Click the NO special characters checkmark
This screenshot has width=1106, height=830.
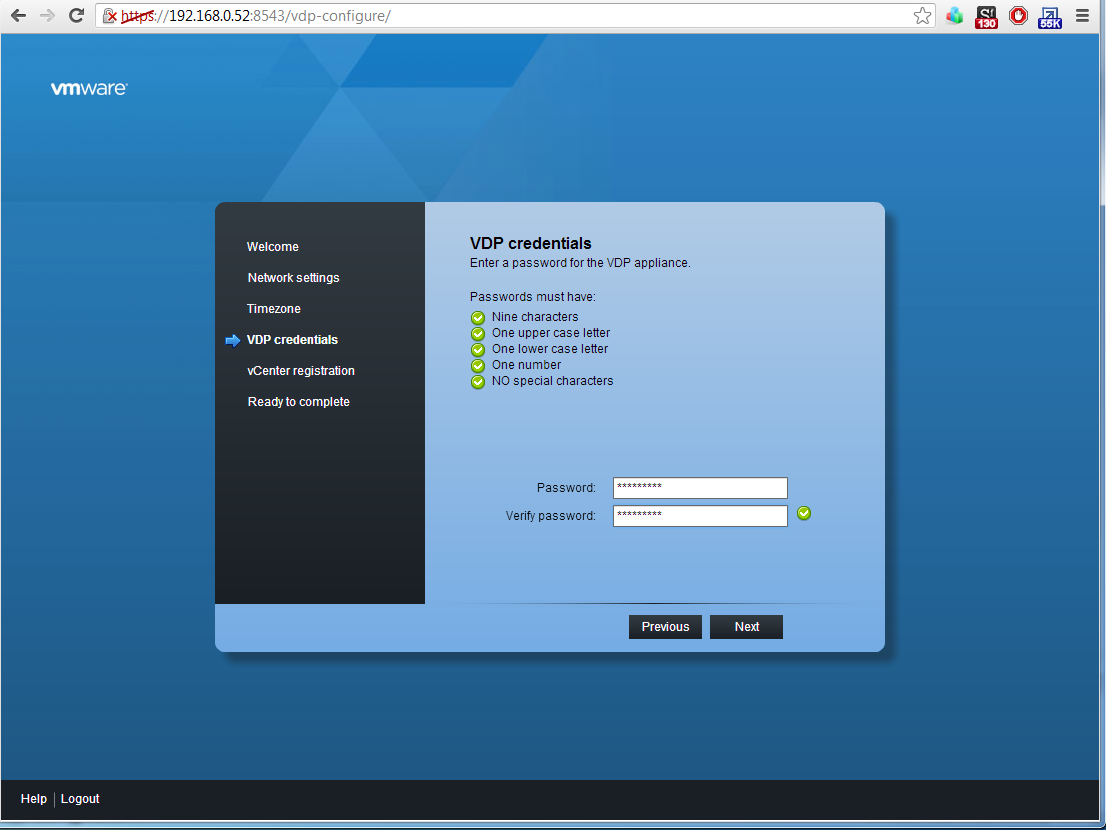pos(478,382)
